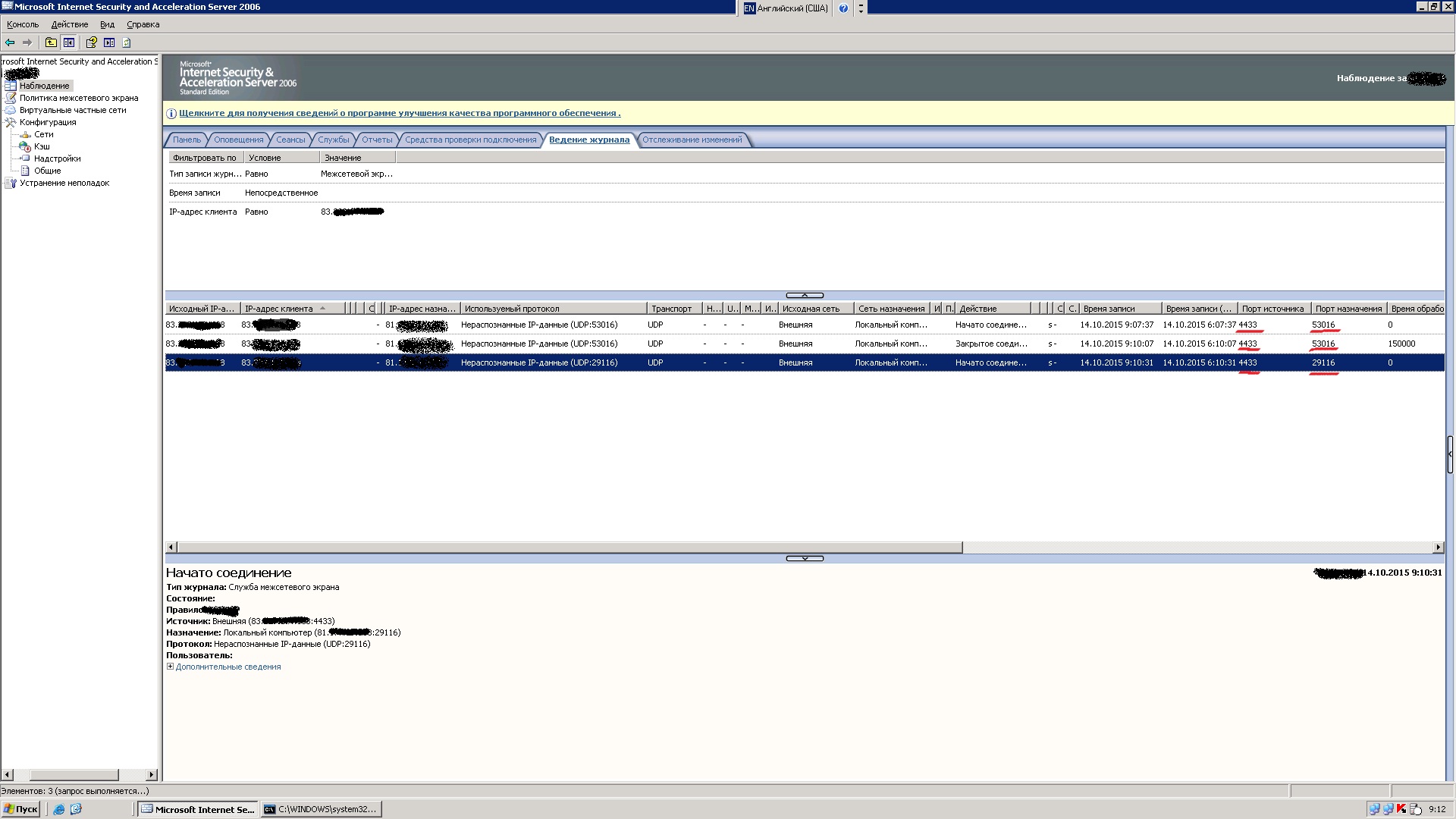Click the info icon in yellow banner

coord(171,114)
